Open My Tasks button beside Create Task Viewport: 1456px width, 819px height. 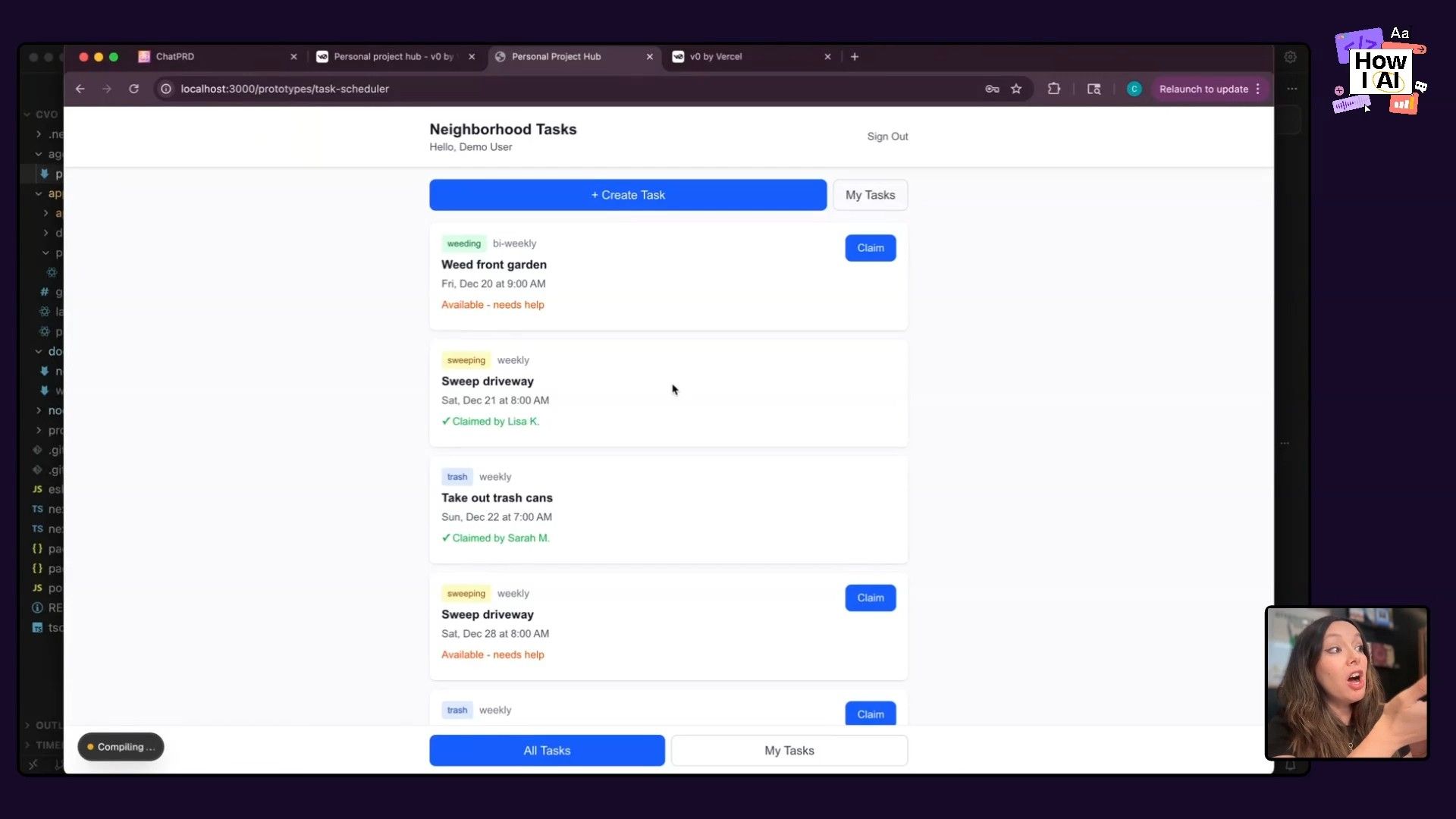click(870, 195)
